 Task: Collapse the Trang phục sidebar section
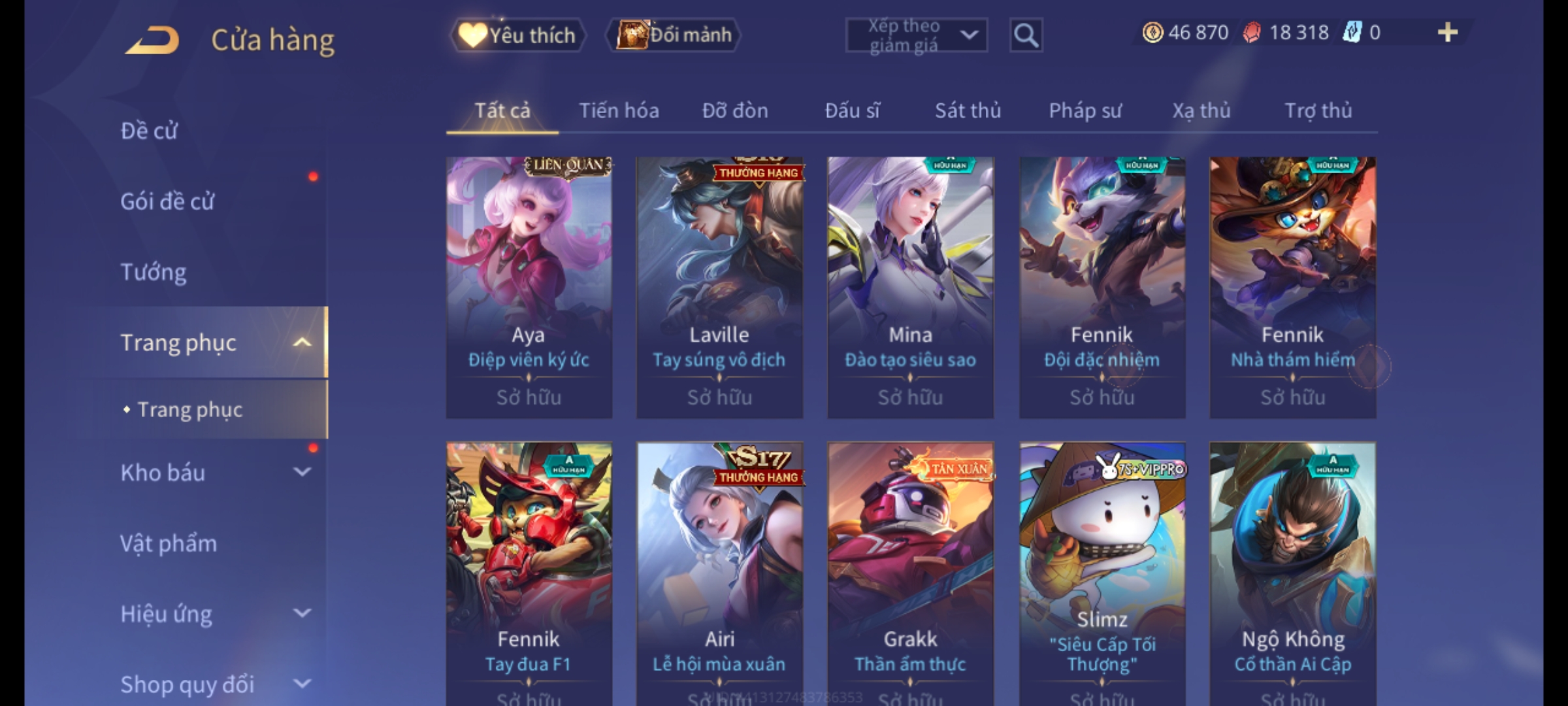click(x=302, y=343)
